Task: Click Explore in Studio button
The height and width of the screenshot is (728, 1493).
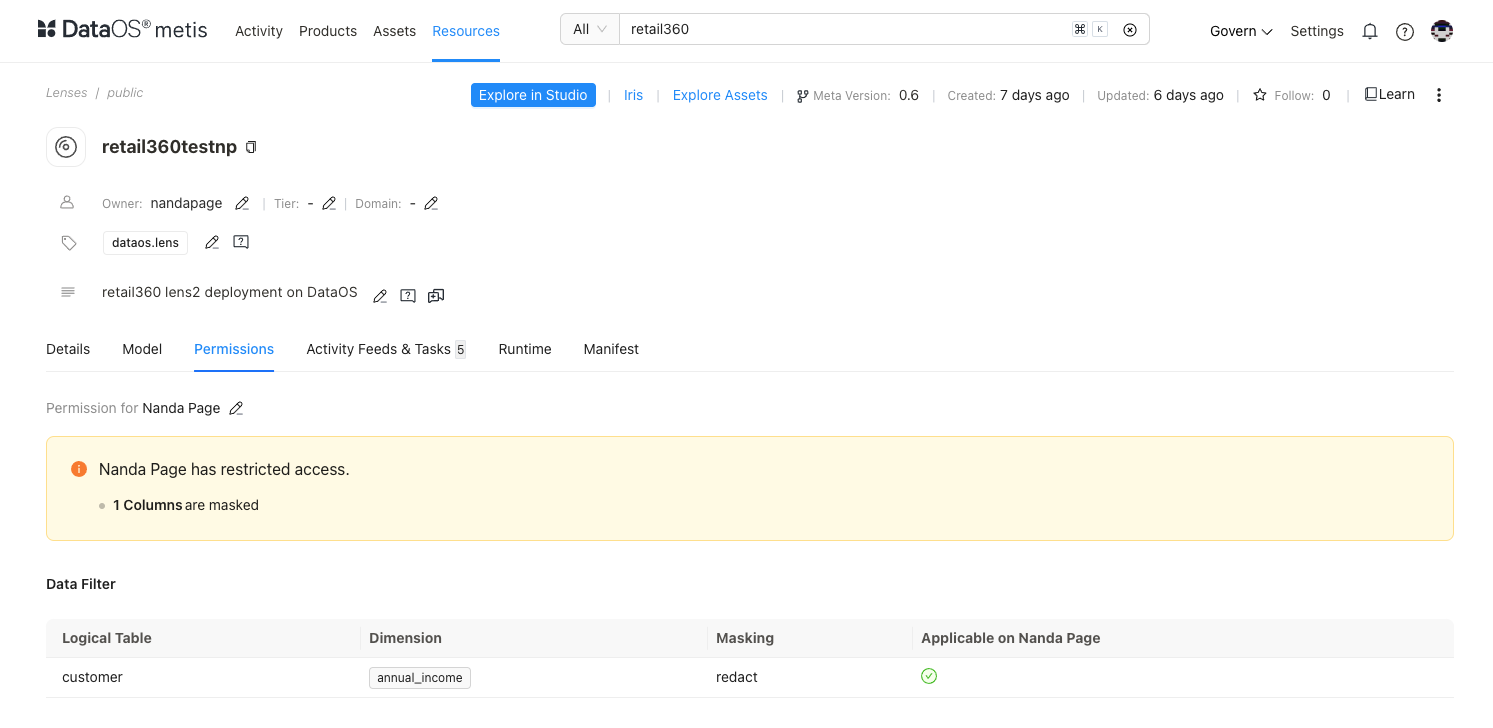Action: tap(533, 95)
